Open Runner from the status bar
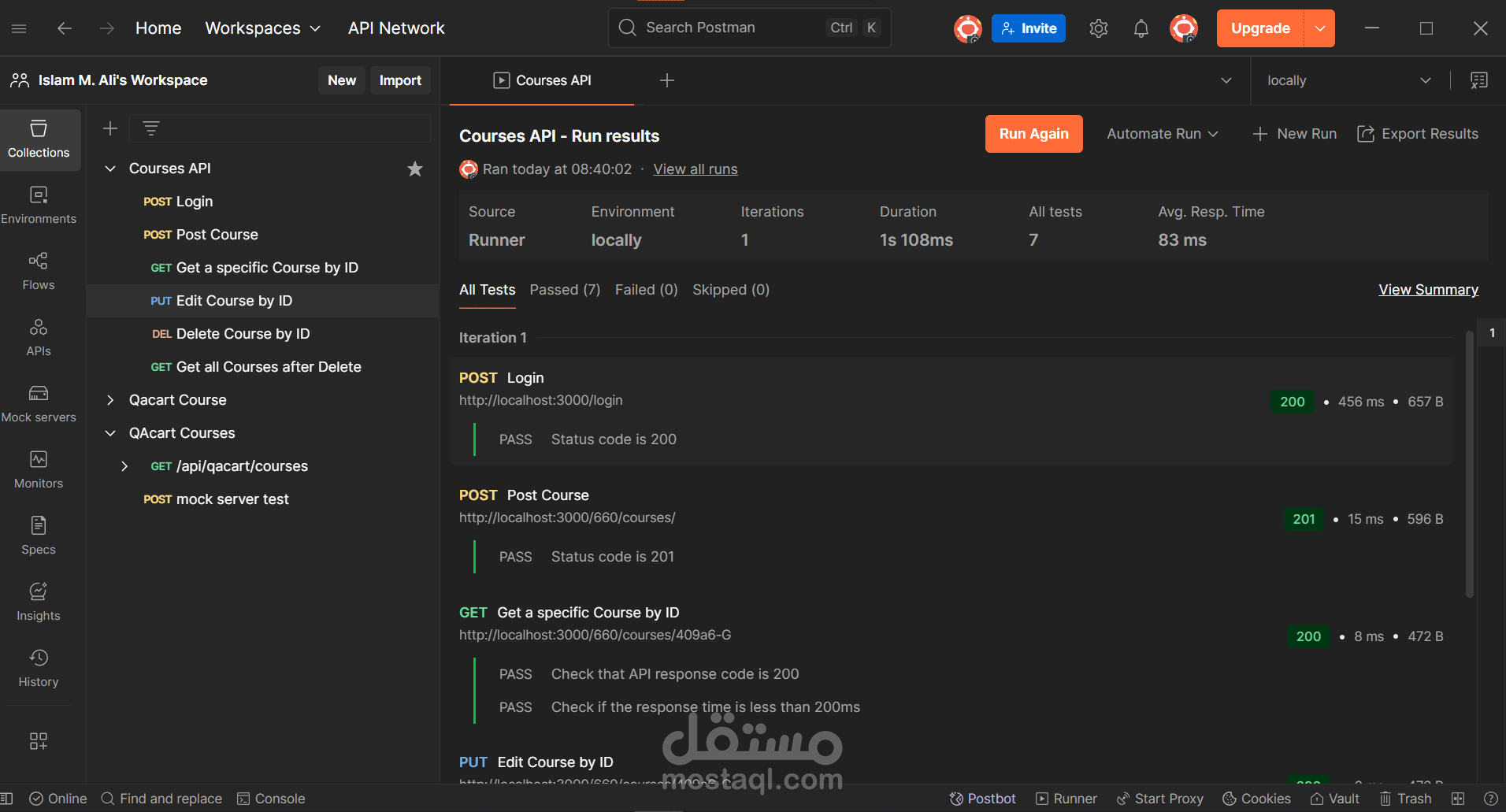This screenshot has width=1506, height=812. coord(1066,799)
